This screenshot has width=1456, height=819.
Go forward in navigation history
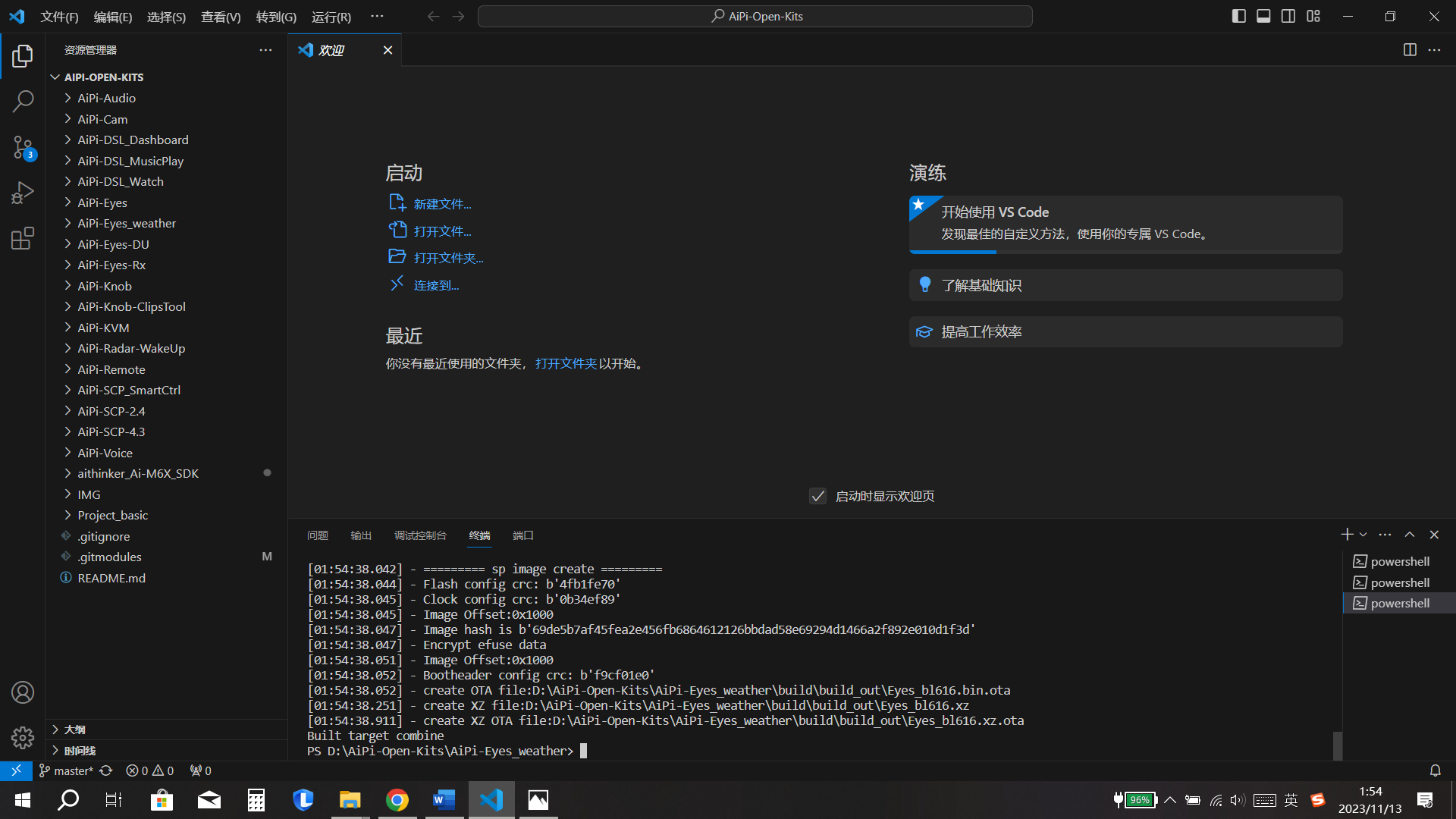tap(458, 16)
